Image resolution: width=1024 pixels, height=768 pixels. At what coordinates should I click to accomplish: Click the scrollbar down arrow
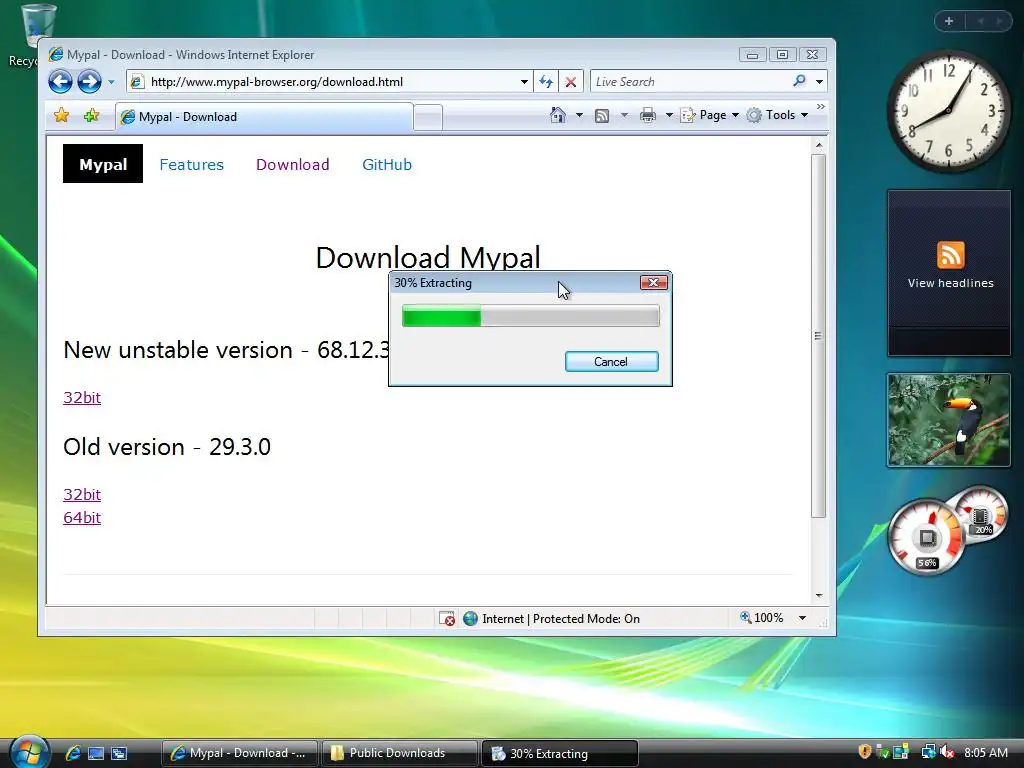click(819, 596)
